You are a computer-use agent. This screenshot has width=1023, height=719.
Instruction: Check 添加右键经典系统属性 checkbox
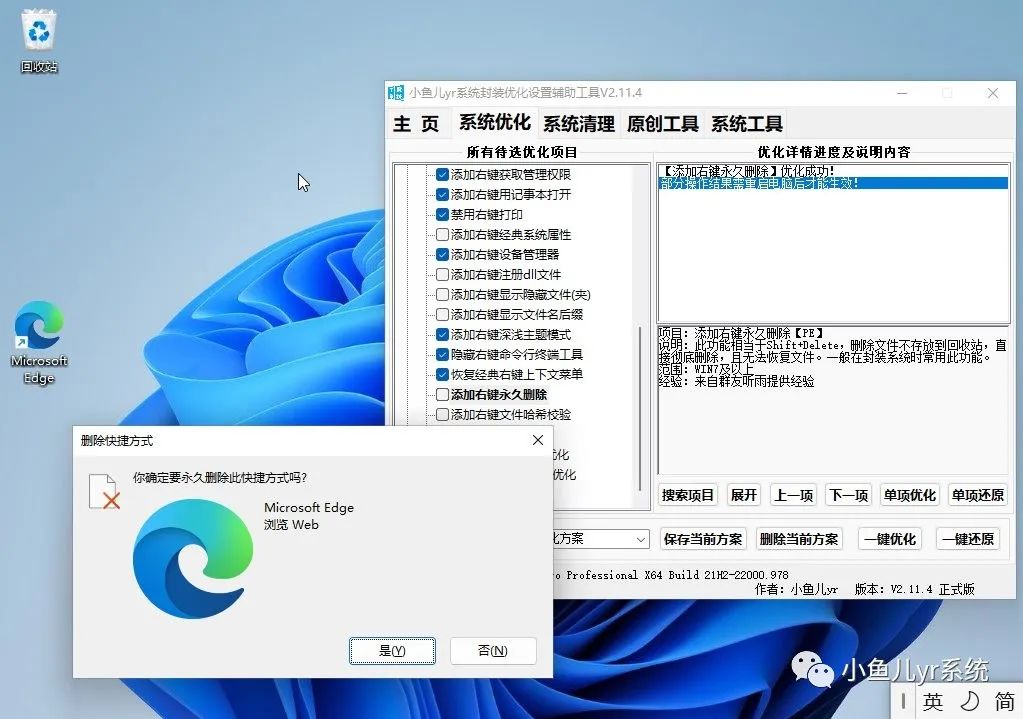[x=442, y=234]
